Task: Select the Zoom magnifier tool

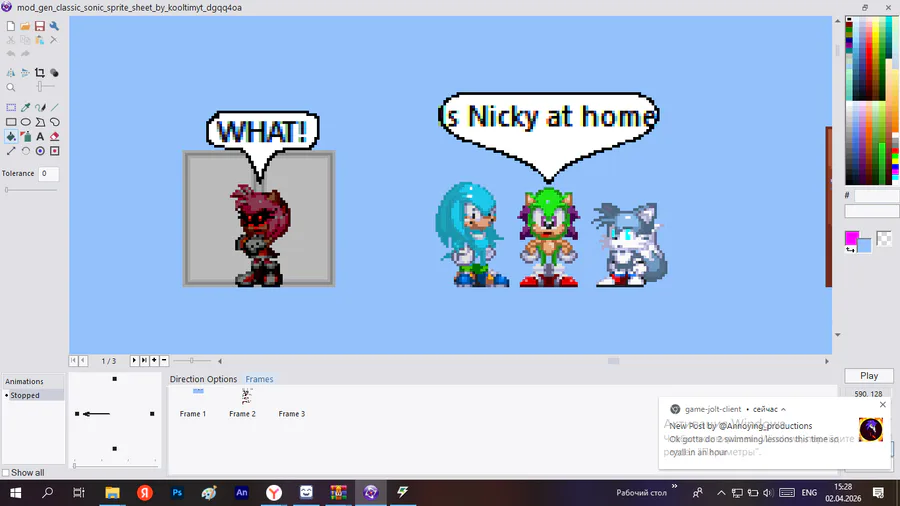Action: [x=11, y=88]
